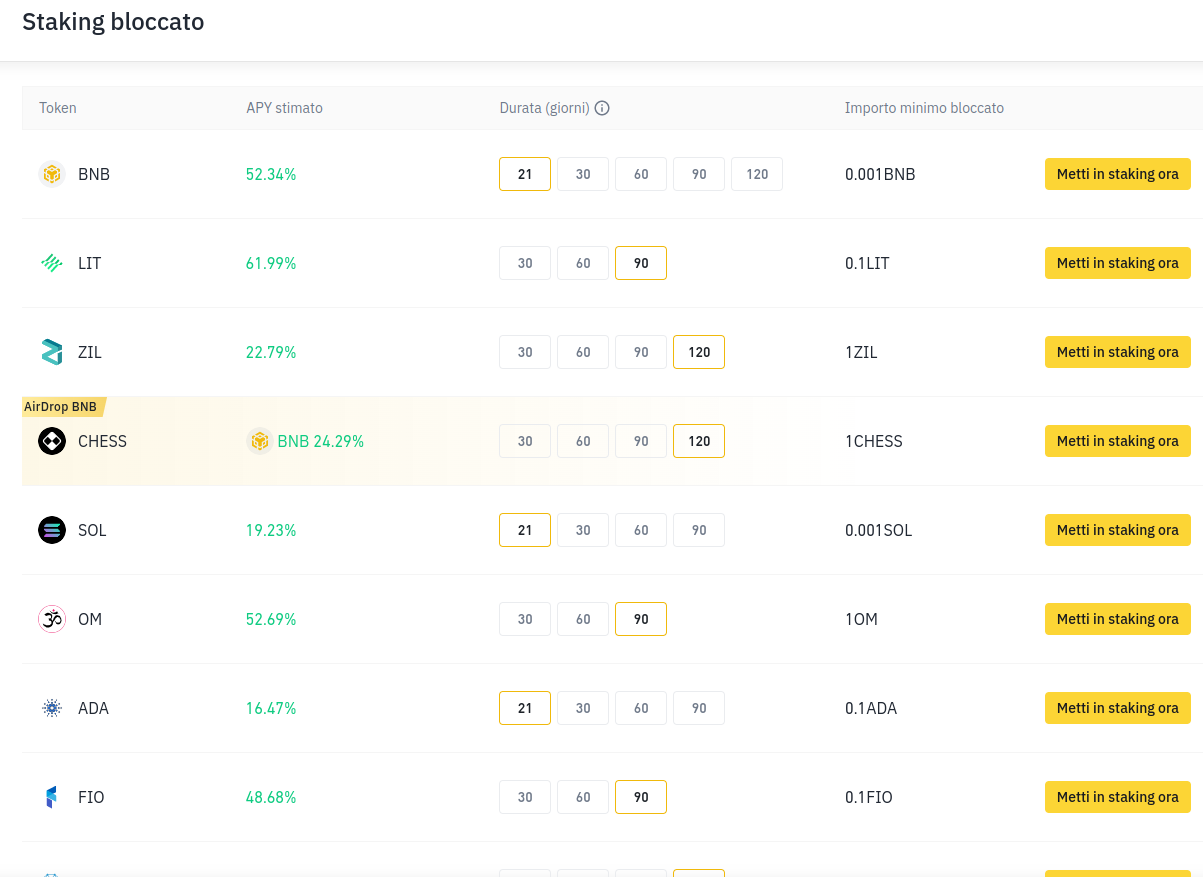Click the Durata (giorni) info icon
Screen dimensions: 1203x877
point(602,108)
